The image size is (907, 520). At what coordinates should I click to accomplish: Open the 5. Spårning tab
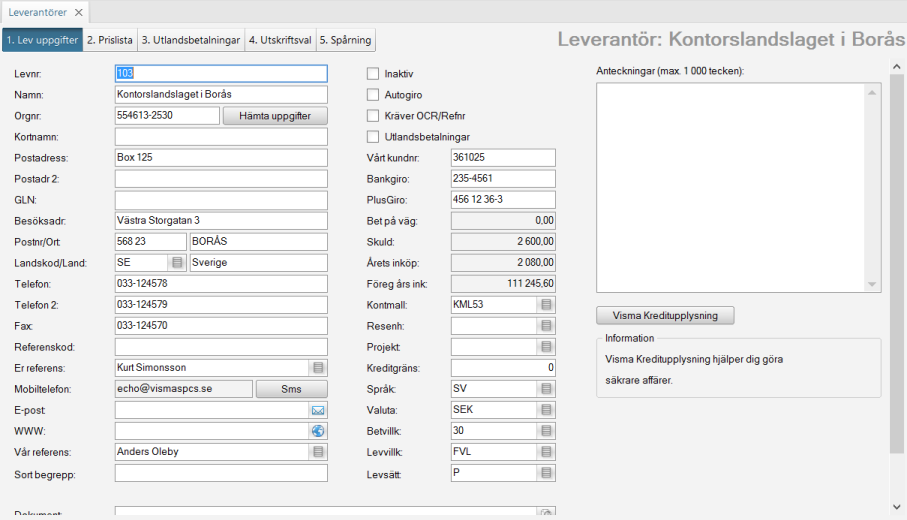(x=345, y=40)
